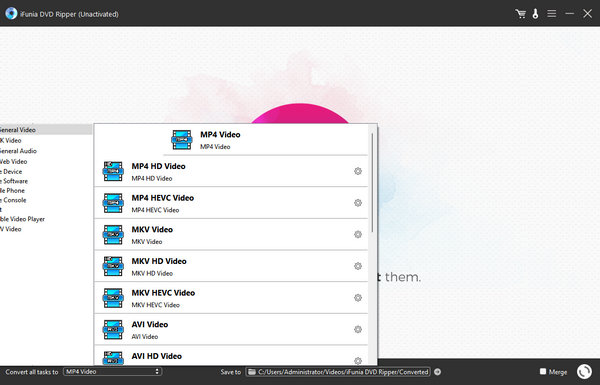Screen dimensions: 600x385
Task: Choose the MKV Video format title
Action: click(x=152, y=230)
